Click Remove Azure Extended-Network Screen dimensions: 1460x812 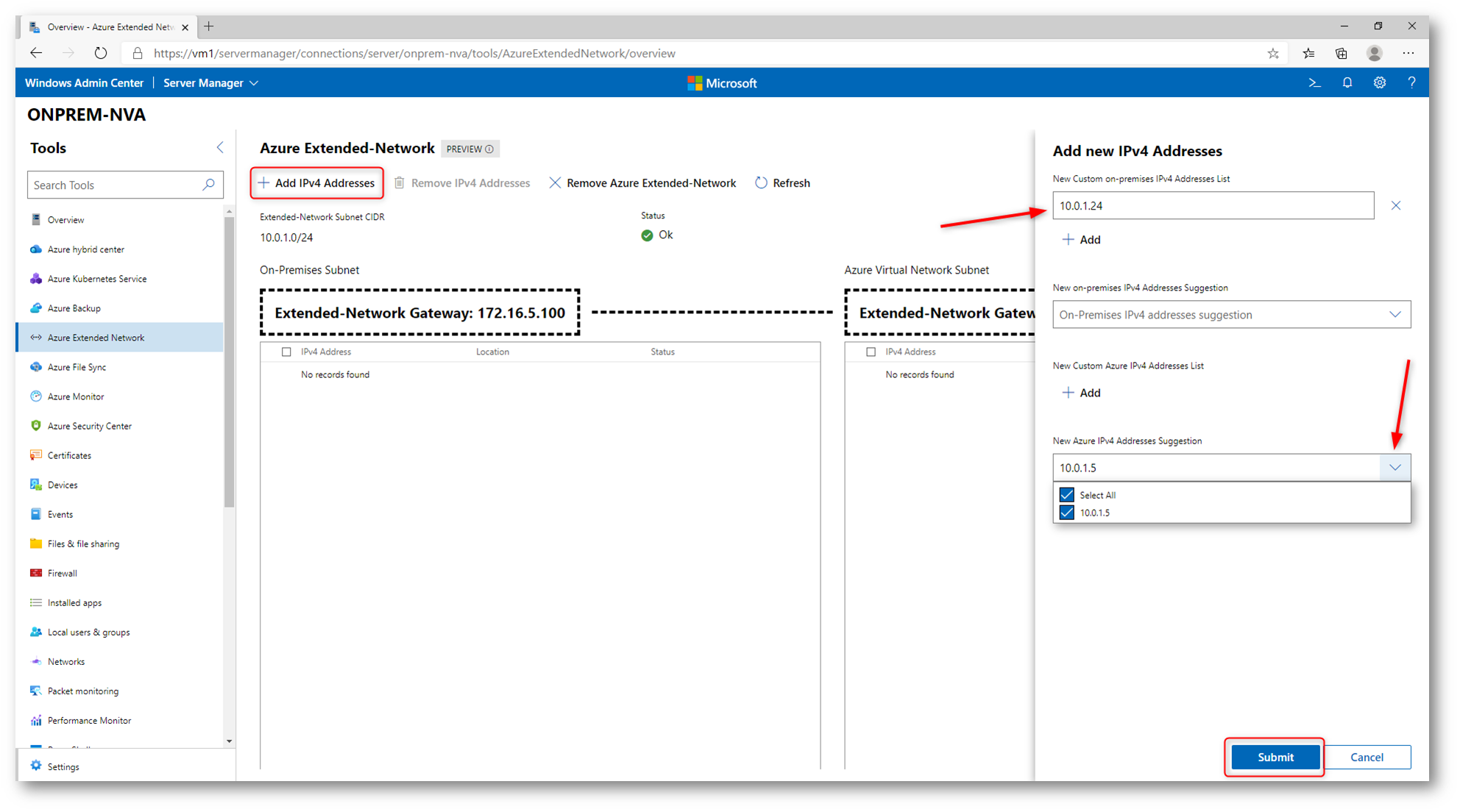642,182
